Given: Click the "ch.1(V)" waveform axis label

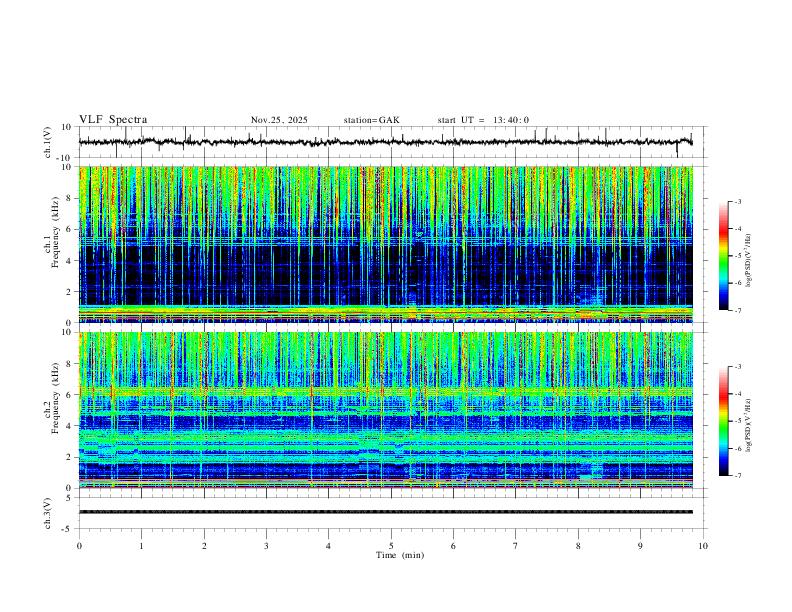Looking at the screenshot, I should (48, 142).
